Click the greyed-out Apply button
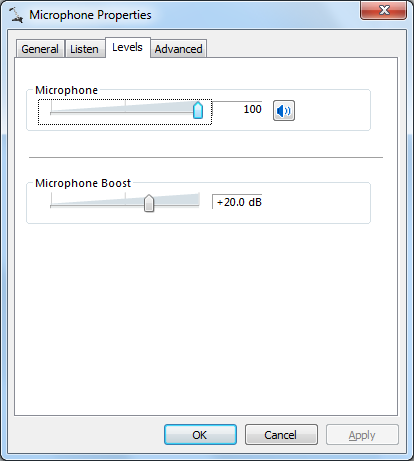The image size is (414, 461). click(362, 435)
